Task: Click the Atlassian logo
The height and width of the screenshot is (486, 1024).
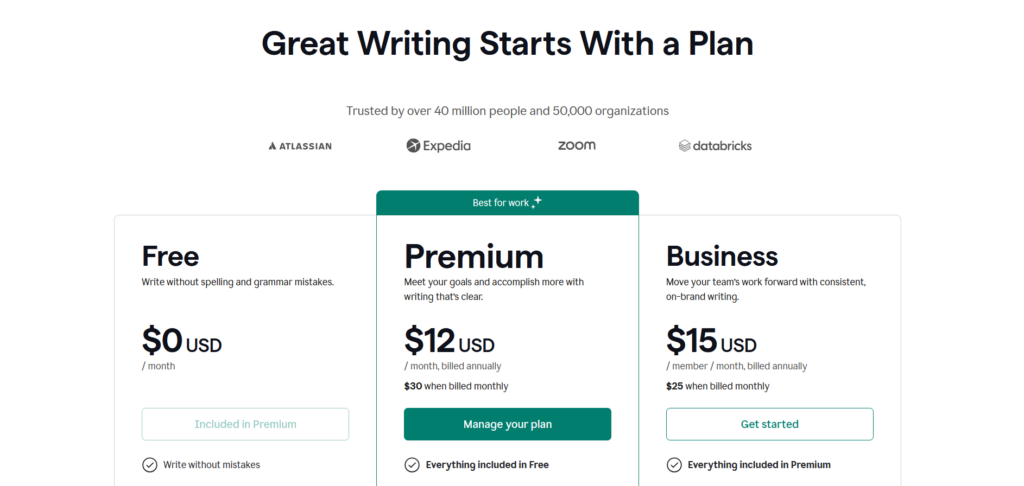Action: tap(300, 146)
